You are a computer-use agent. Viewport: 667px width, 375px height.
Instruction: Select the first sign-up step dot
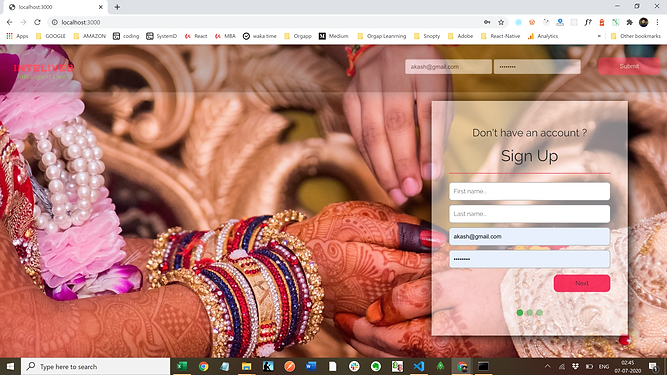519,312
